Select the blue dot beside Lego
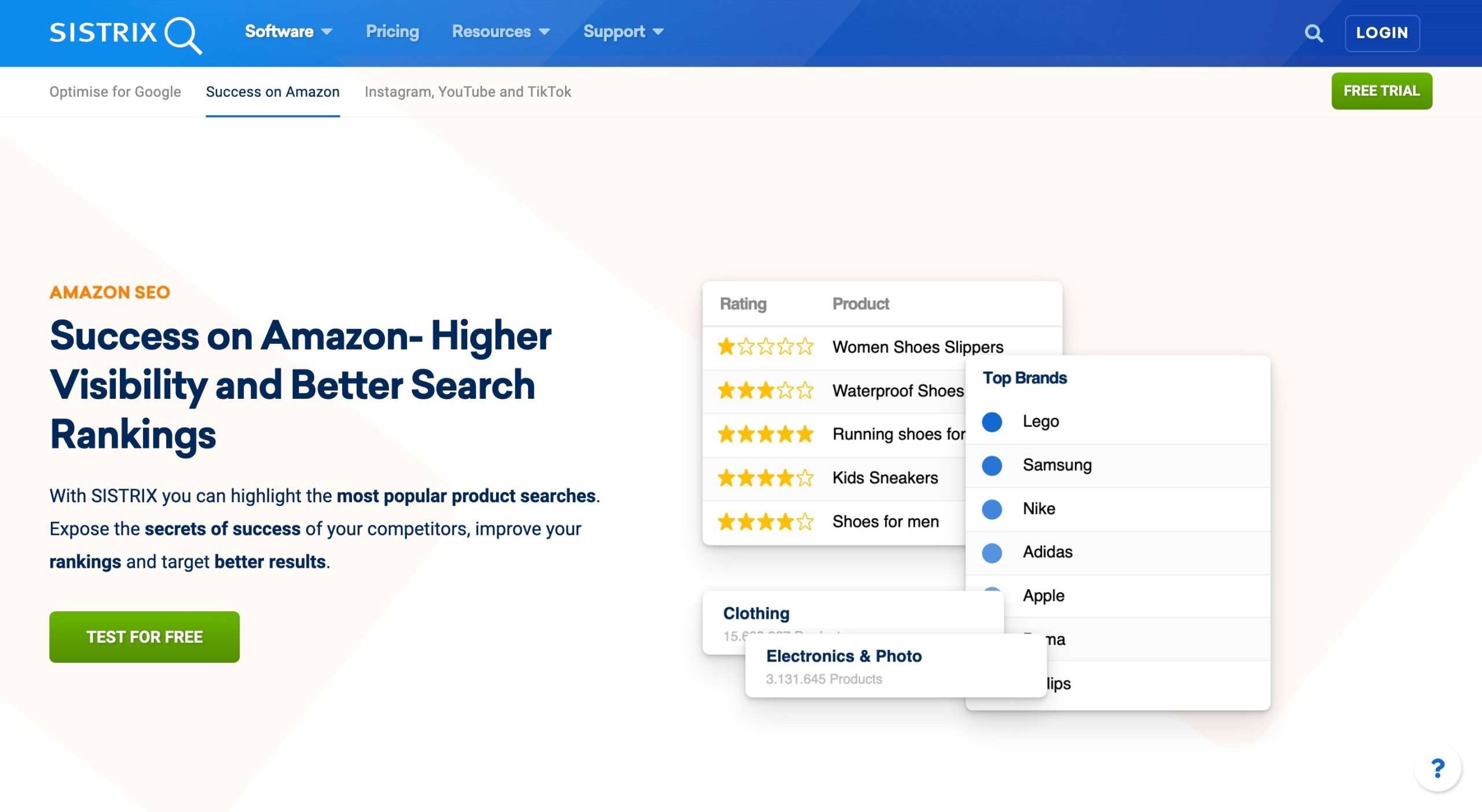1482x812 pixels. point(991,422)
